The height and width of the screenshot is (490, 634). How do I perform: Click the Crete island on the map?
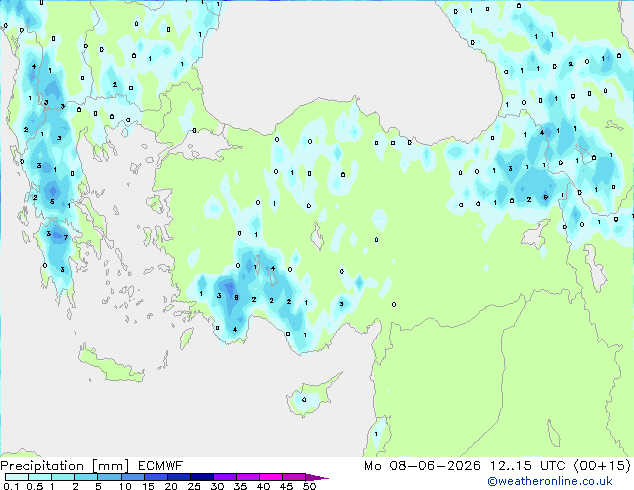[x=110, y=365]
